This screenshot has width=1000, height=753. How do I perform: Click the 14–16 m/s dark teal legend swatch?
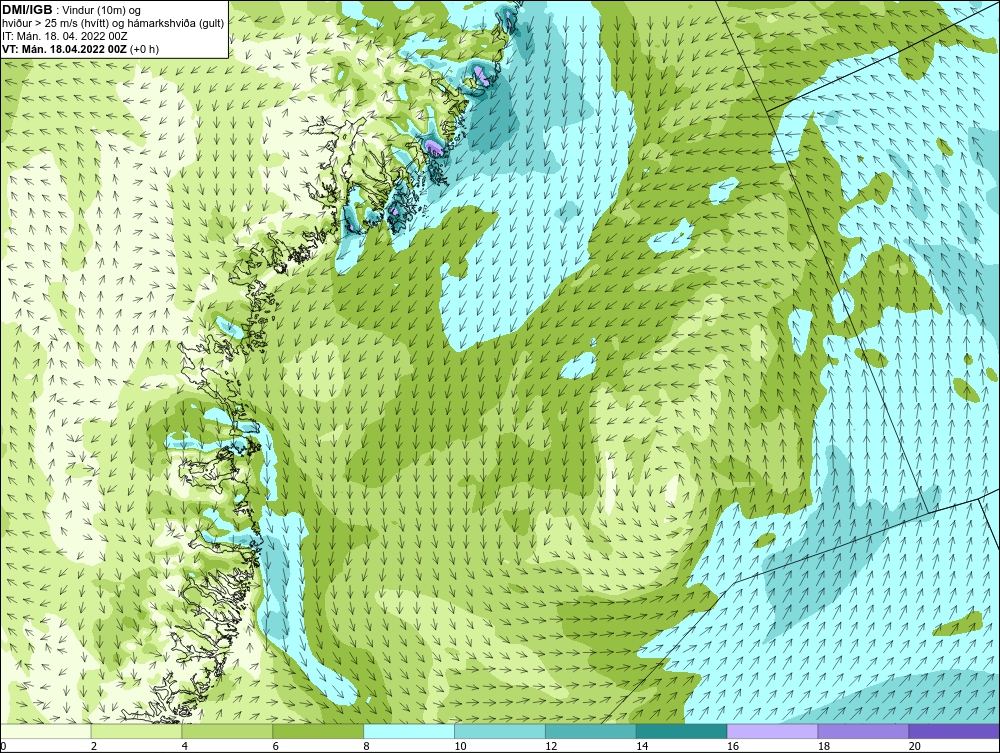(x=681, y=731)
